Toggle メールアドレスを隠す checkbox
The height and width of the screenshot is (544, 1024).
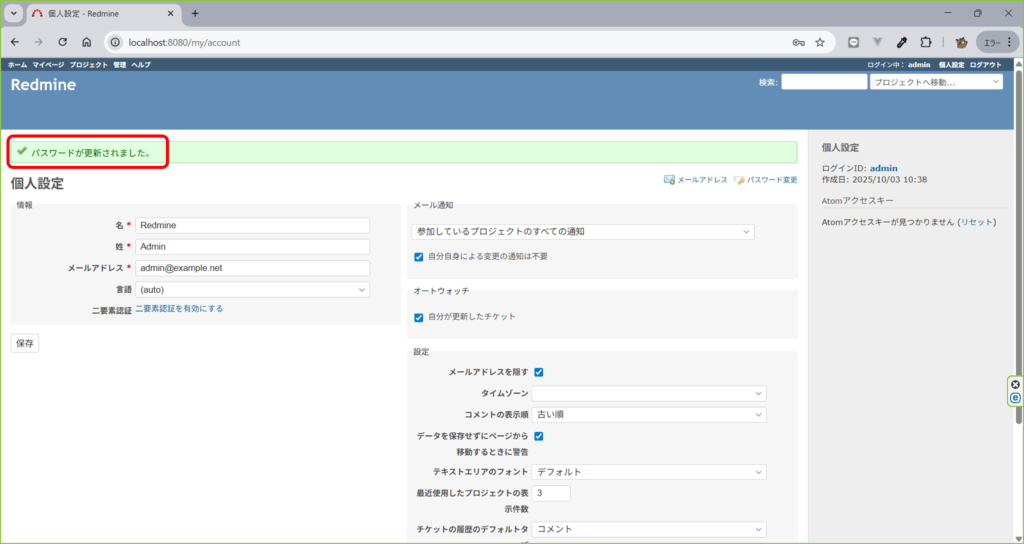(539, 372)
